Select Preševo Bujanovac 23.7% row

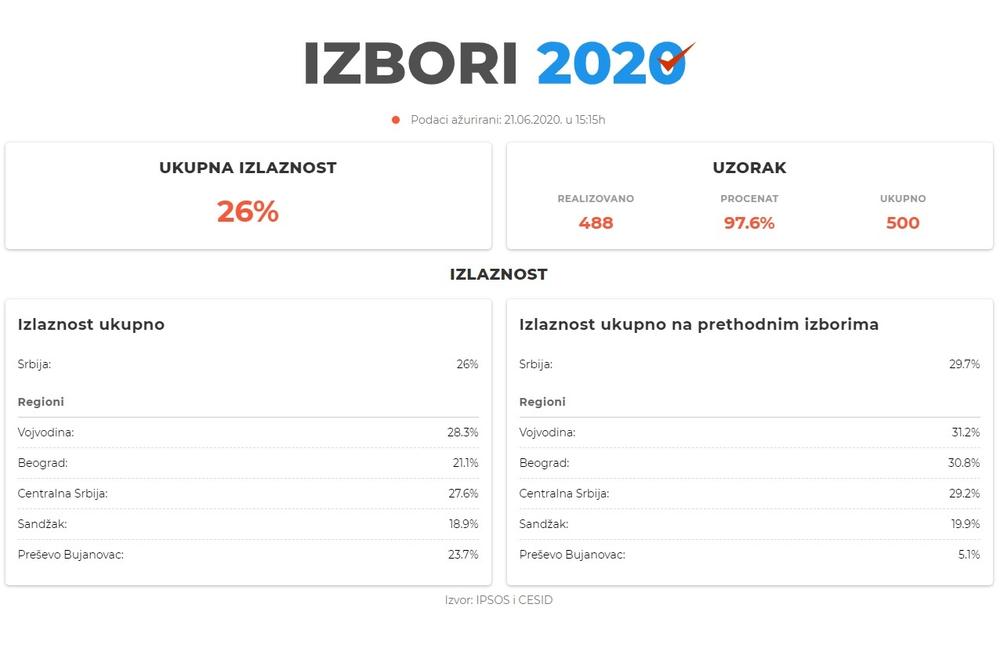click(248, 554)
